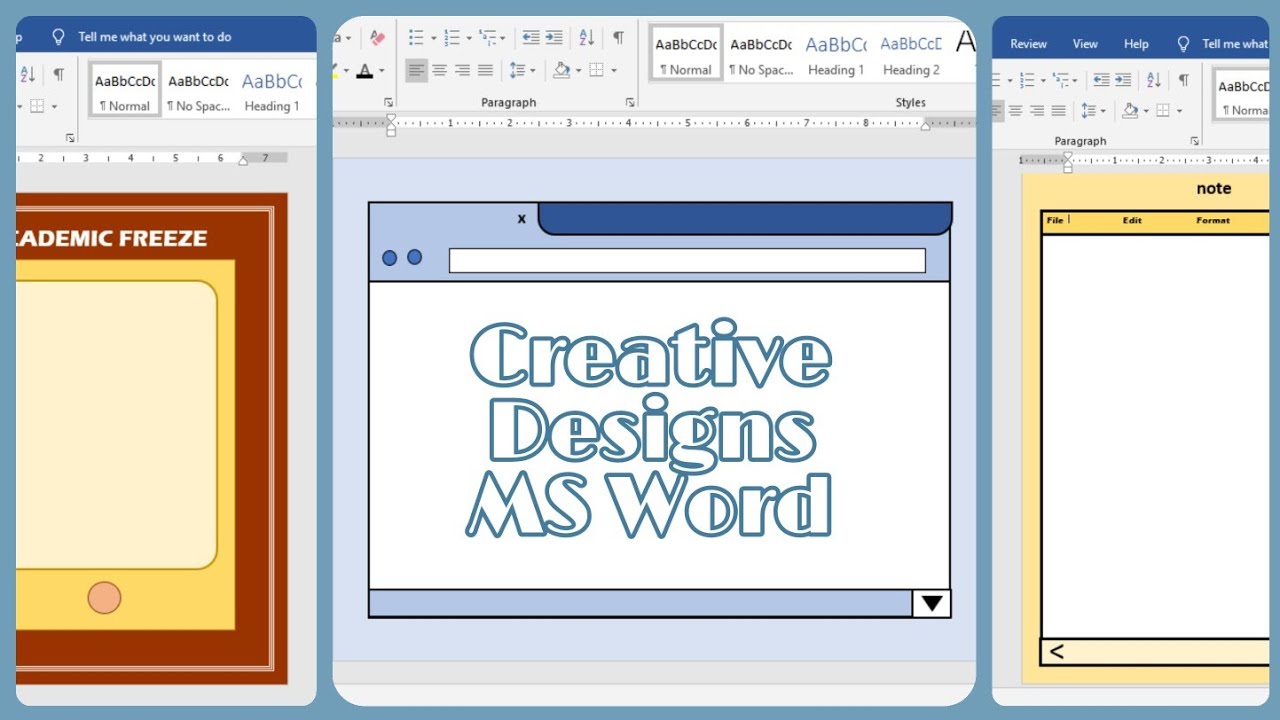This screenshot has width=1280, height=720.
Task: Click Sort A-Z icon in ACADEMIC FREEZE window
Action: (27, 74)
